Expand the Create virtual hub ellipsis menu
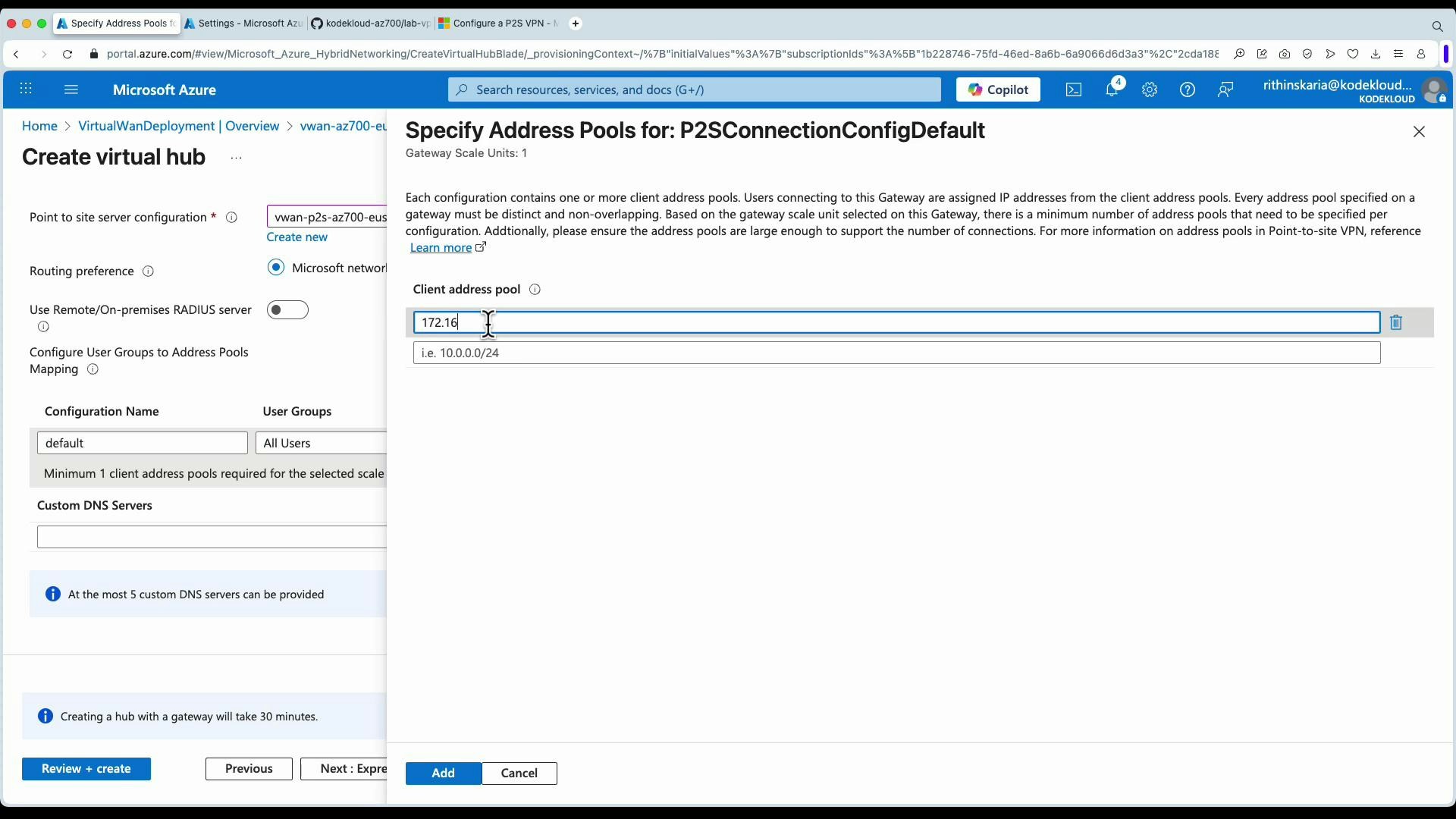 (236, 158)
